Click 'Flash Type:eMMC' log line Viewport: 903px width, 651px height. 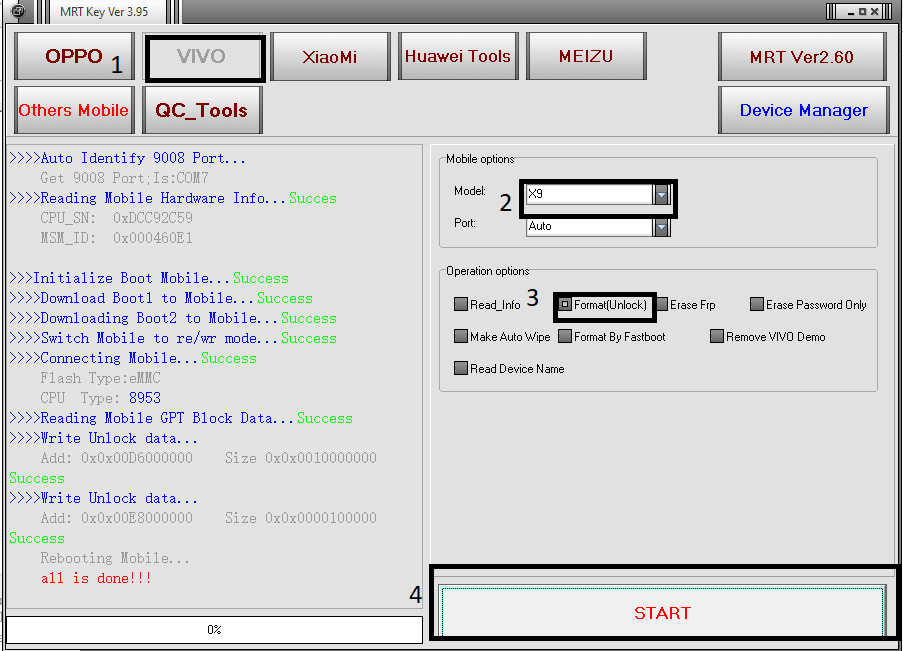100,379
